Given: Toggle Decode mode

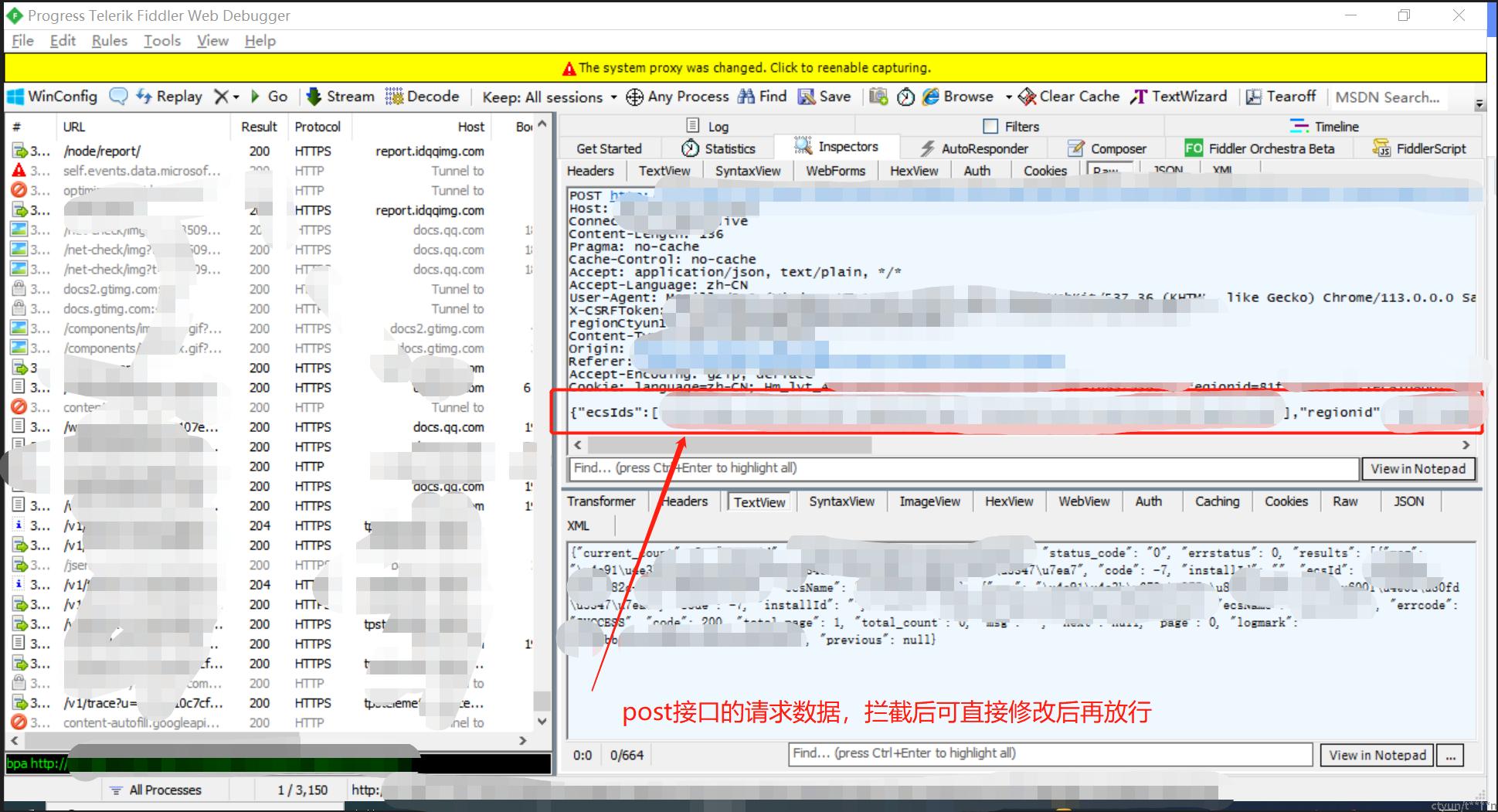Looking at the screenshot, I should [x=423, y=97].
